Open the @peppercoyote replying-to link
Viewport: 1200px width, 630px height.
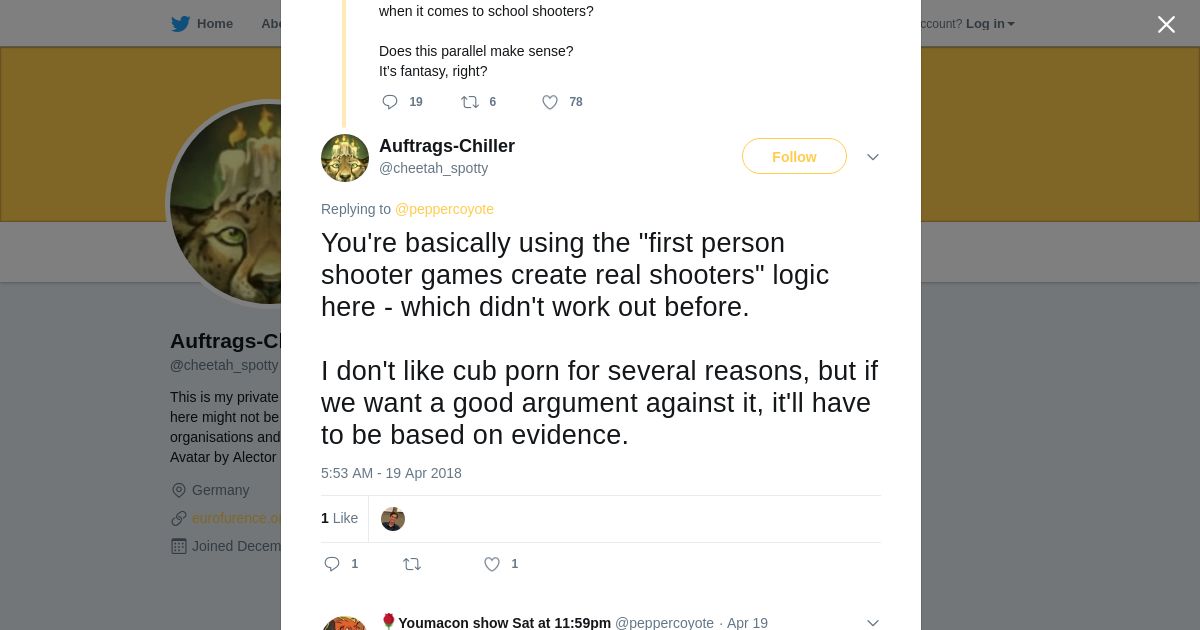click(x=444, y=209)
